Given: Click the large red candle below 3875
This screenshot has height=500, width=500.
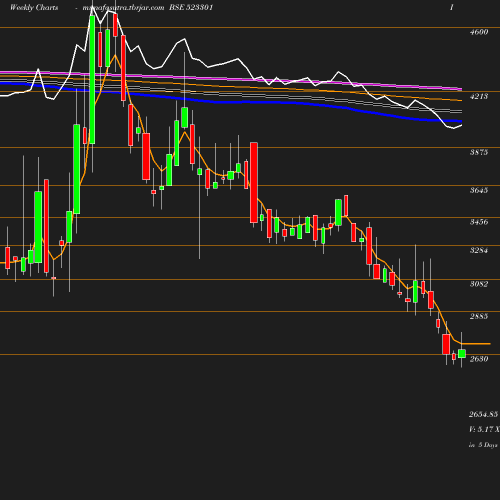Looking at the screenshot, I should (x=254, y=182).
